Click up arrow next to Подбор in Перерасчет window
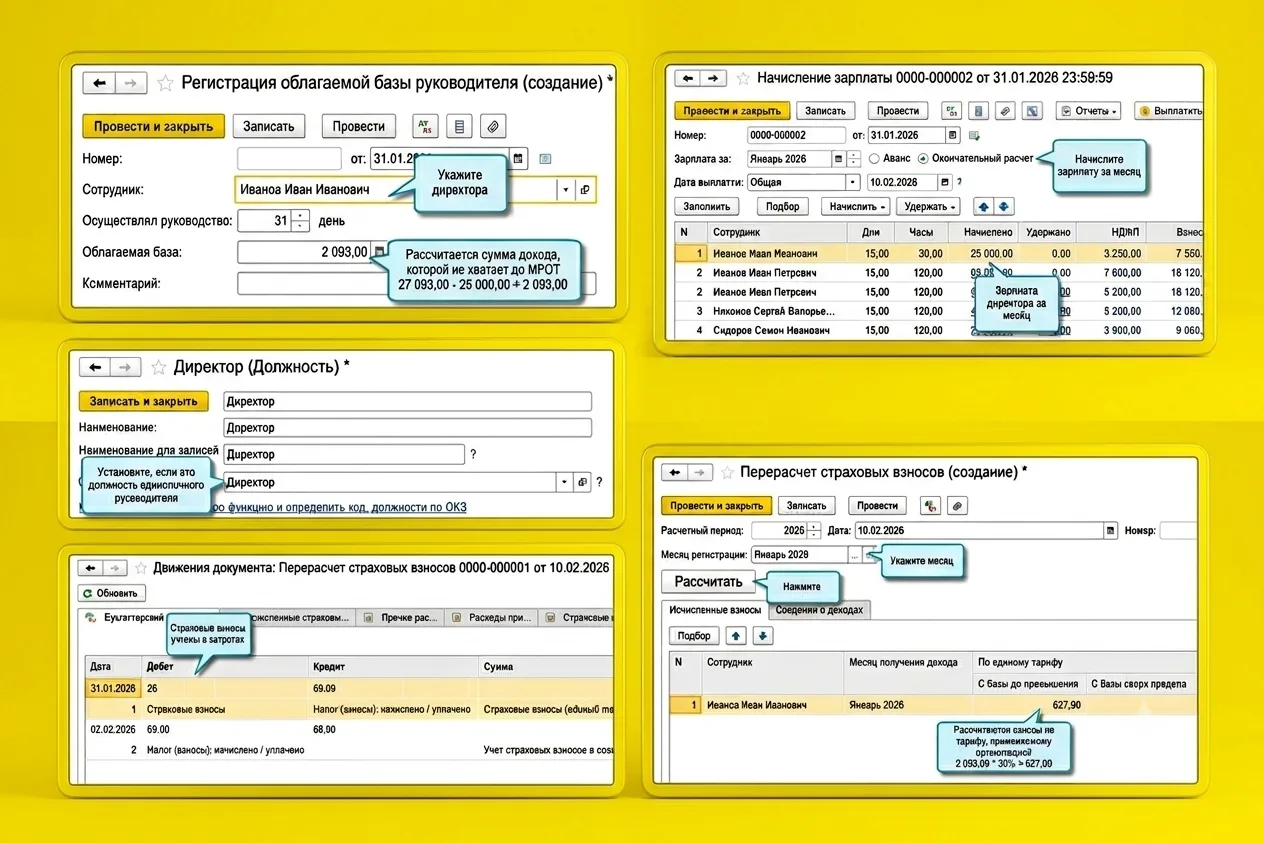Screen dimensions: 1264x843 (736, 635)
